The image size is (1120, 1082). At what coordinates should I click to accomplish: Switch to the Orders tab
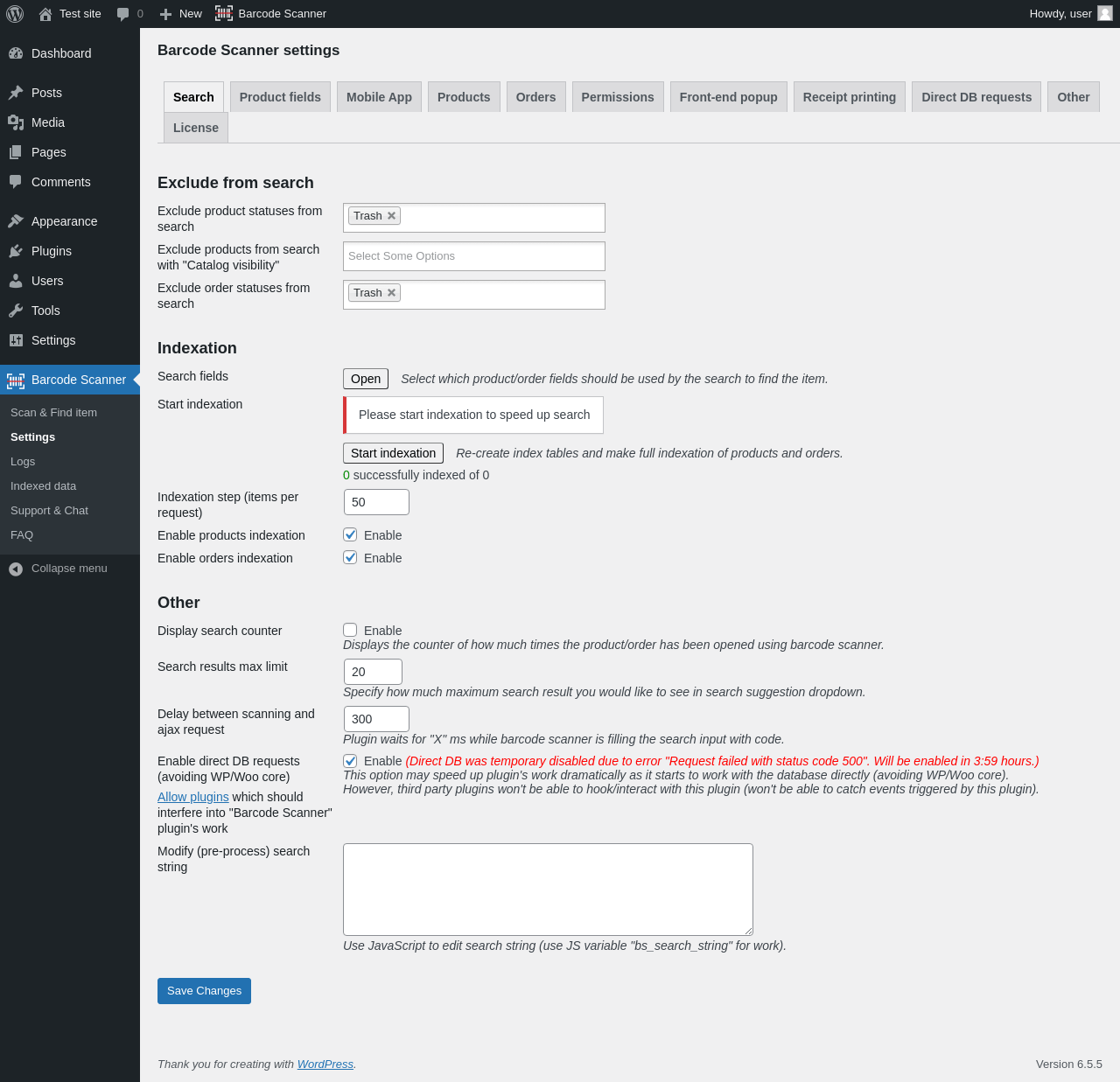click(x=535, y=97)
